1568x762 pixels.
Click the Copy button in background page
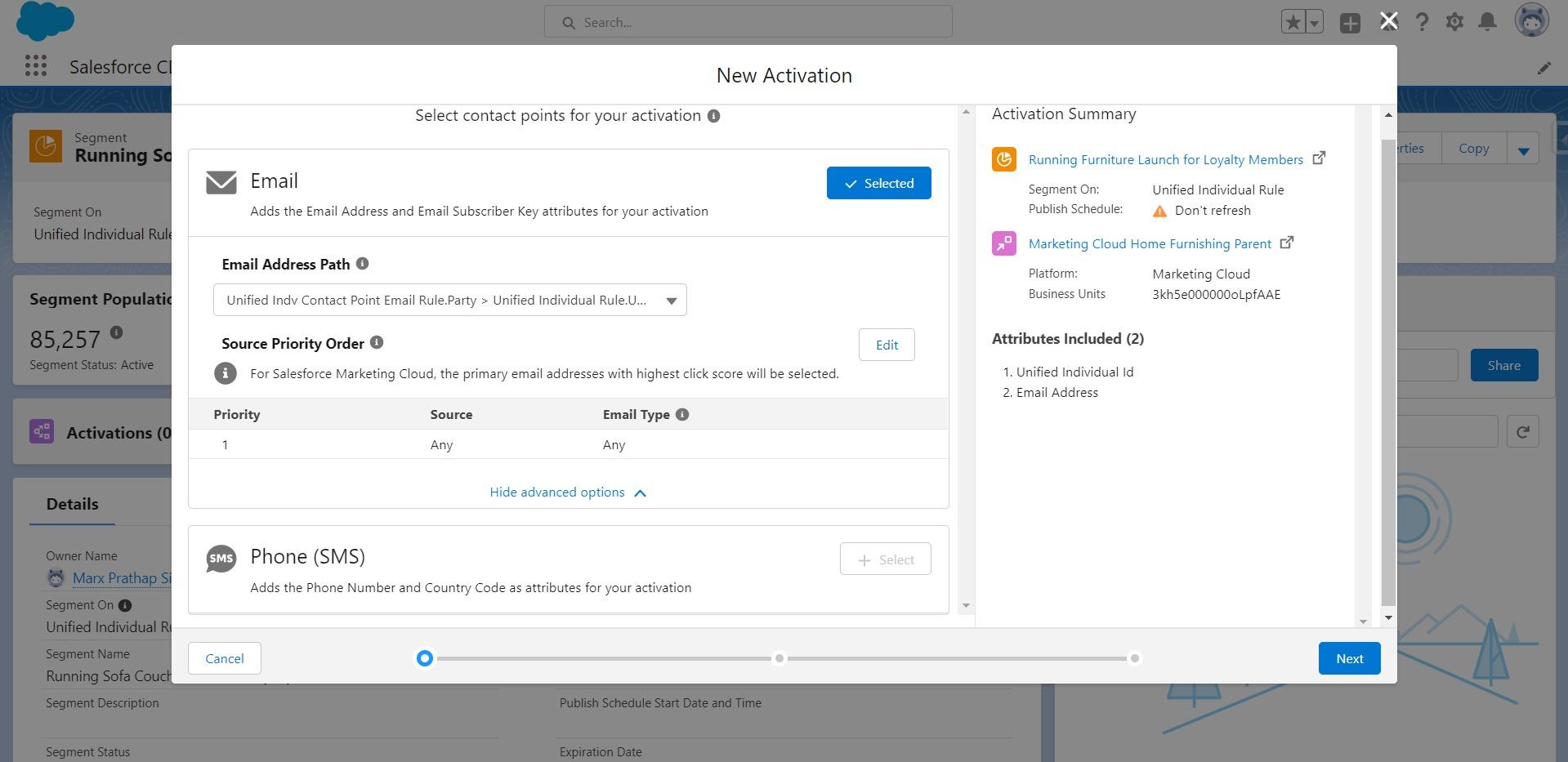point(1473,148)
